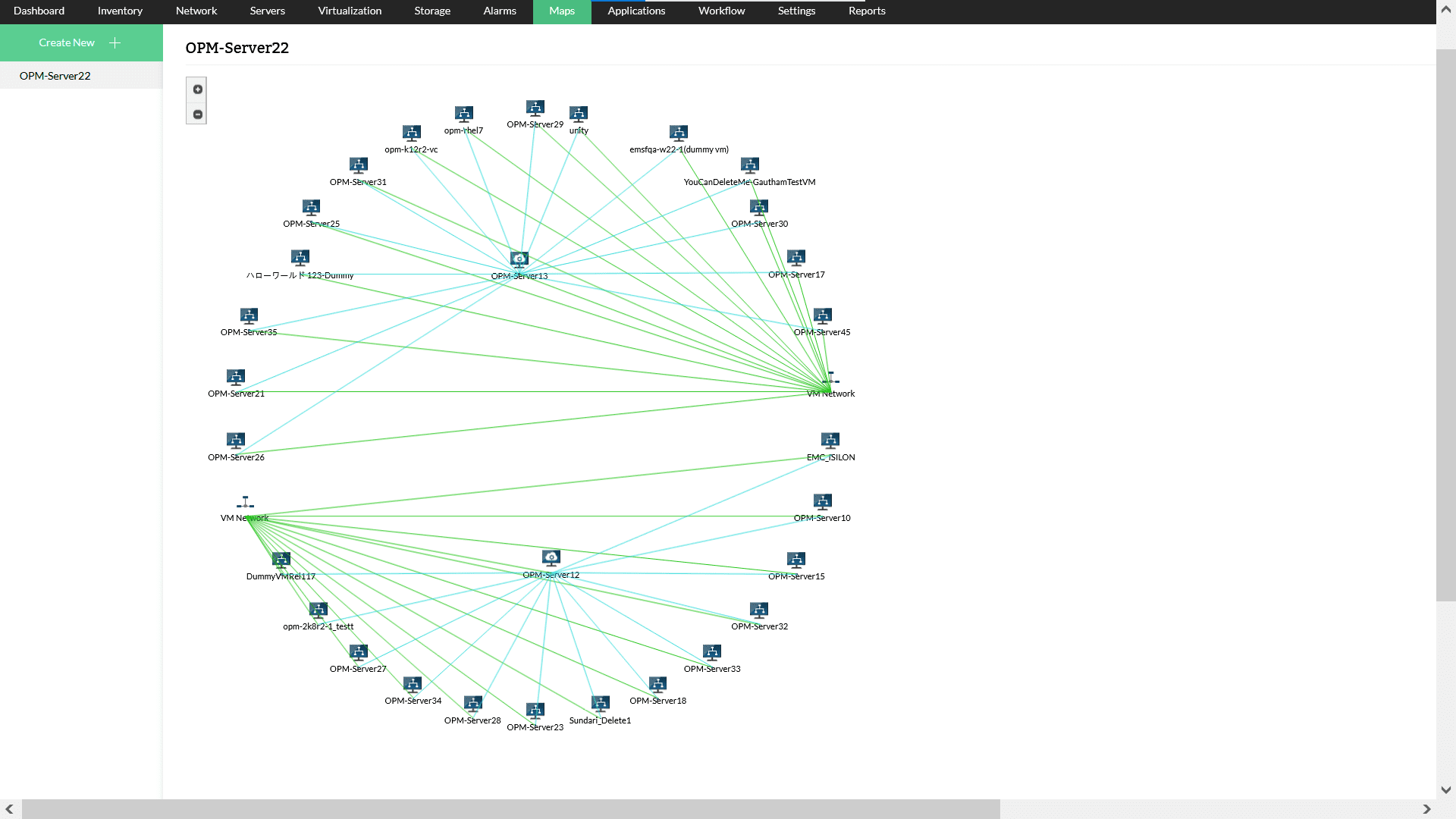The image size is (1456, 819).
Task: Click the Create New button
Action: [67, 43]
